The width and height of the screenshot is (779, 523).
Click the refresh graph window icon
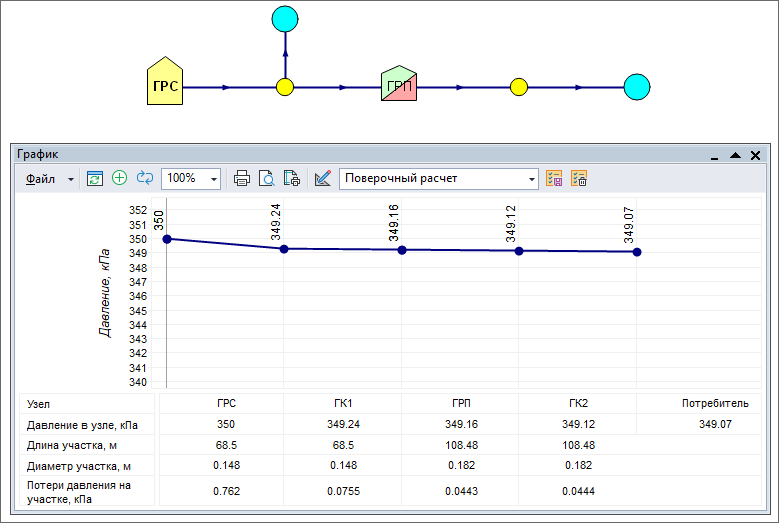[95, 178]
